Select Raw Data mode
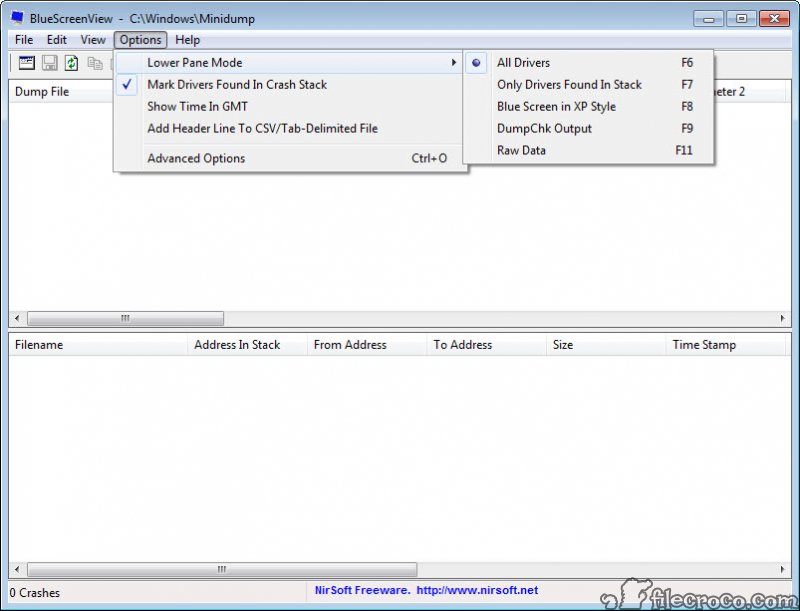The height and width of the screenshot is (611, 800). pyautogui.click(x=588, y=150)
